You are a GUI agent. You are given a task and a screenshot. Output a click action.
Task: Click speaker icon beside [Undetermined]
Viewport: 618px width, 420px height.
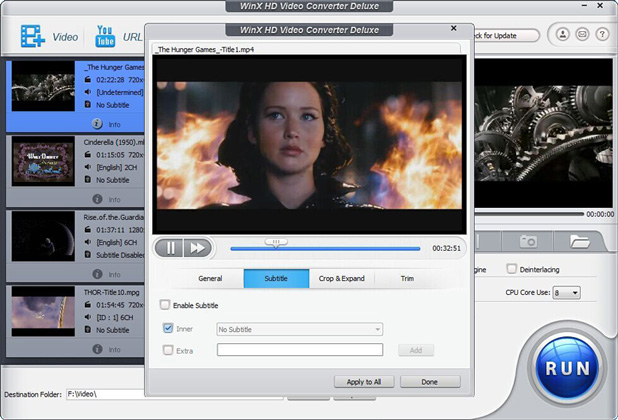tap(88, 92)
